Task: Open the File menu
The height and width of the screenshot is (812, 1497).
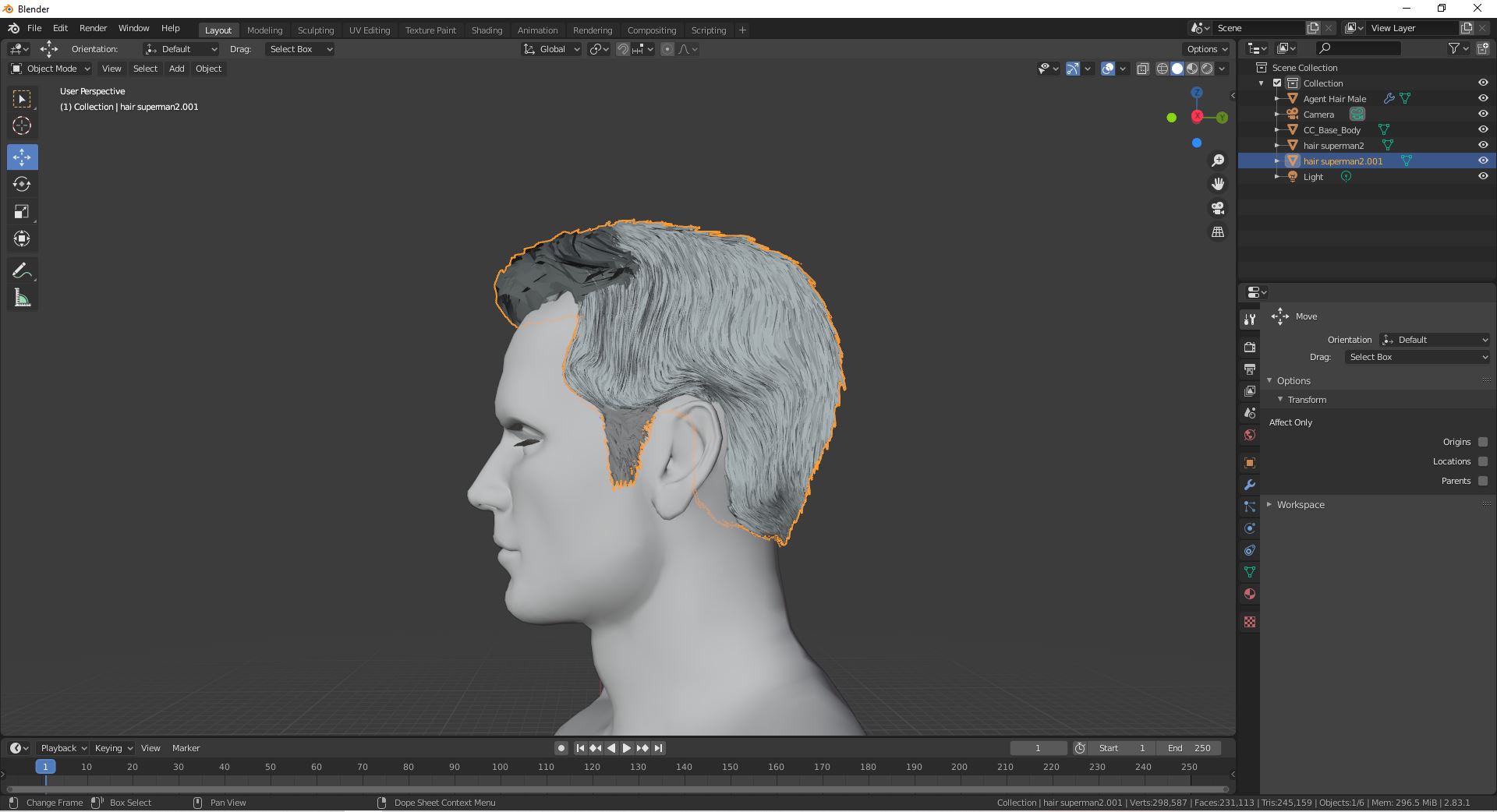Action: [34, 28]
